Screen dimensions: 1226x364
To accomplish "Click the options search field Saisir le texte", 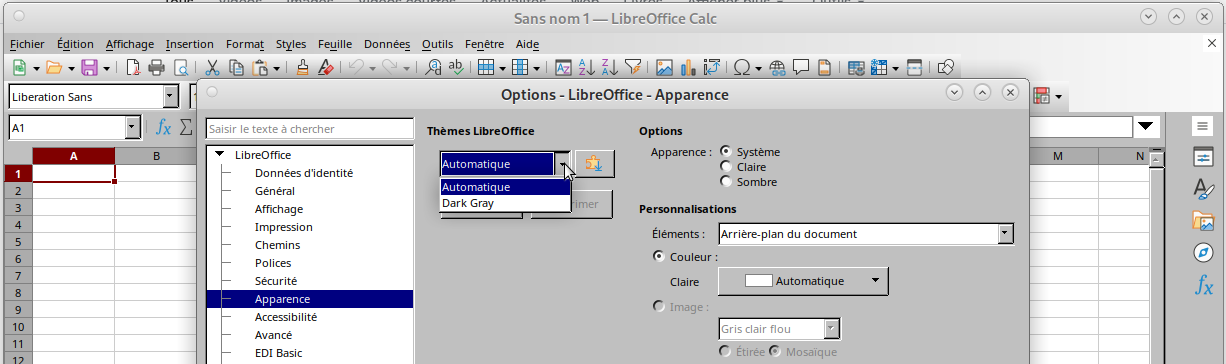I will click(x=309, y=129).
